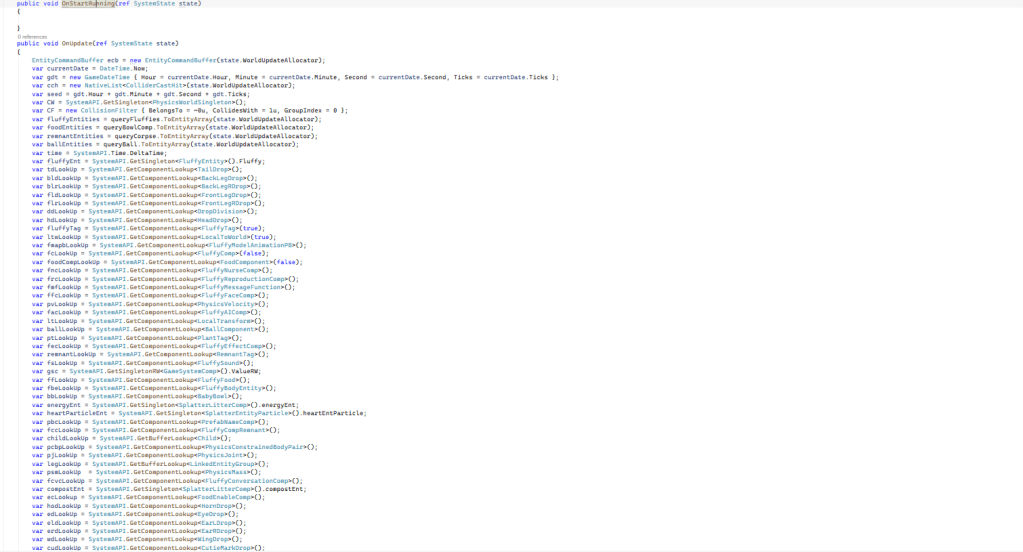Click 'queryBall' in the ballEntities line
The height and width of the screenshot is (552, 1023).
(x=121, y=144)
